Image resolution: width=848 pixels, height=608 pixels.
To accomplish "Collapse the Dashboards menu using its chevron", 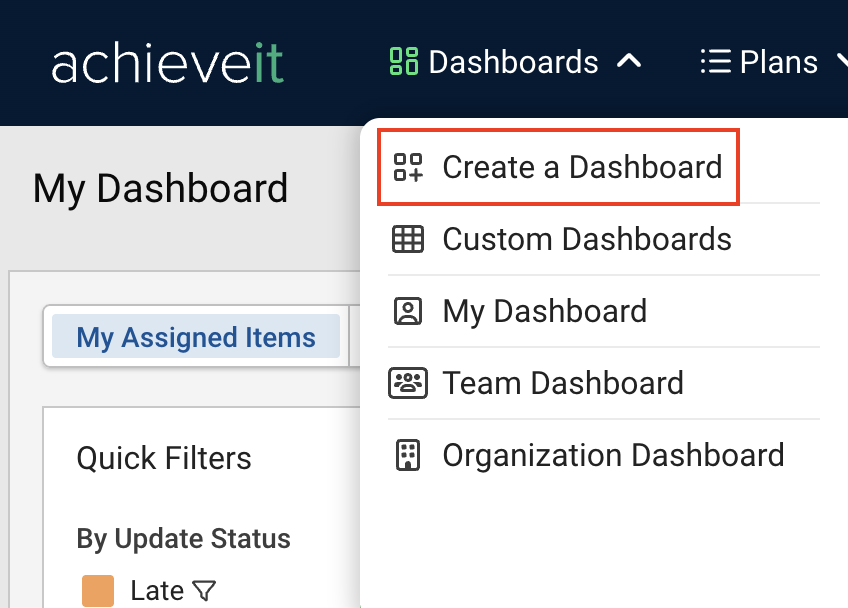I will [628, 62].
